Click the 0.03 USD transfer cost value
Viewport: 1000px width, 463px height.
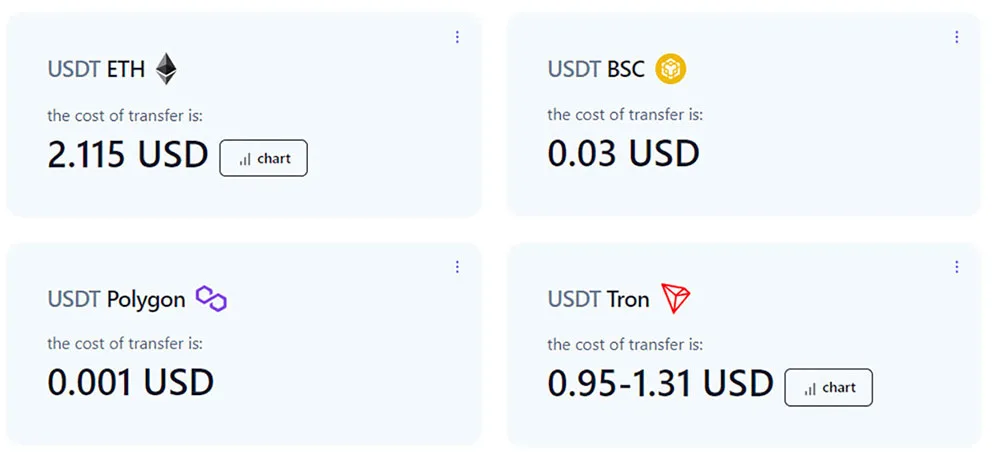click(623, 153)
